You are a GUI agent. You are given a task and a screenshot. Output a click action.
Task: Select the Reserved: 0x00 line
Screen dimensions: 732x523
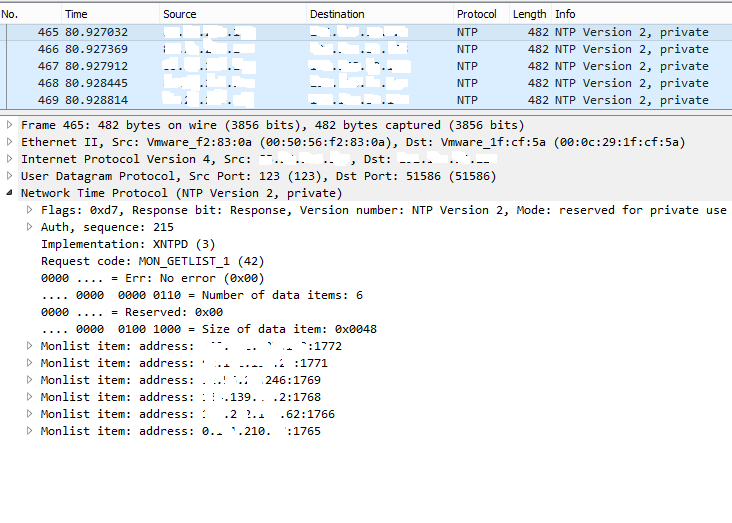[132, 312]
